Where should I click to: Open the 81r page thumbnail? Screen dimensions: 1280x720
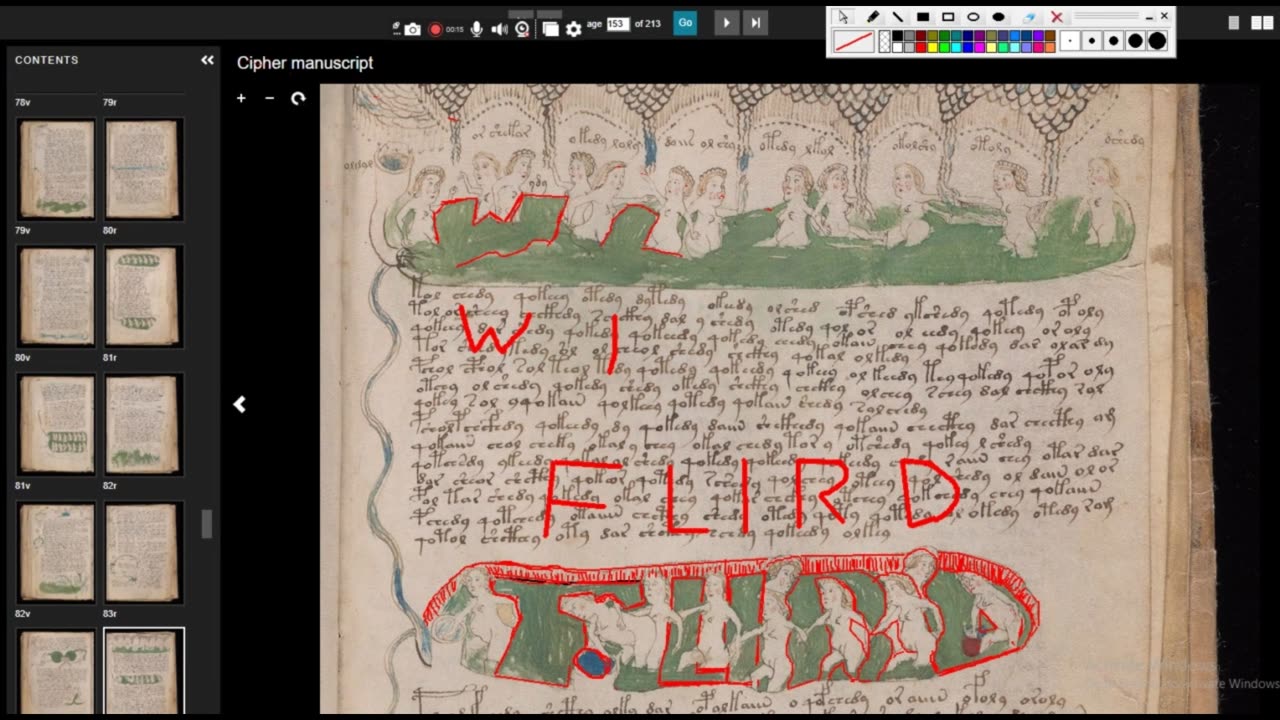[x=143, y=297]
